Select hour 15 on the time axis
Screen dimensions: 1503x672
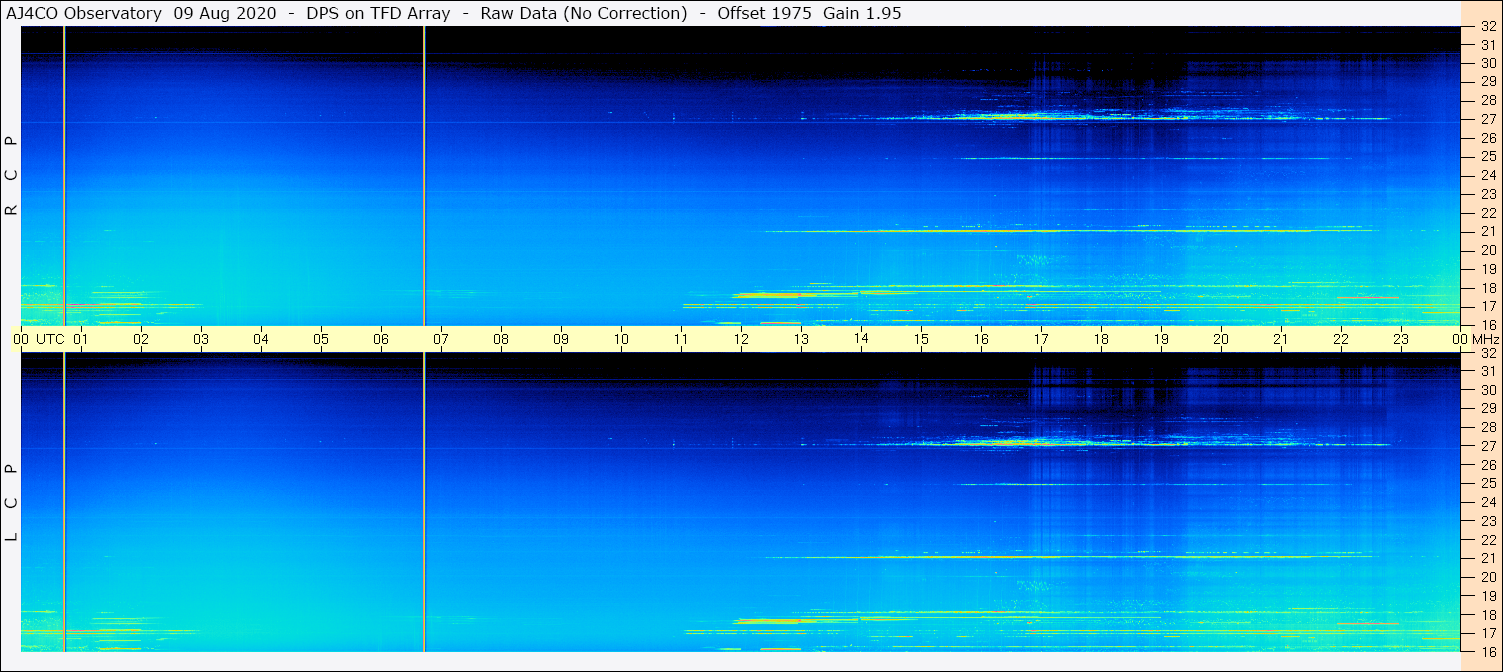[921, 339]
